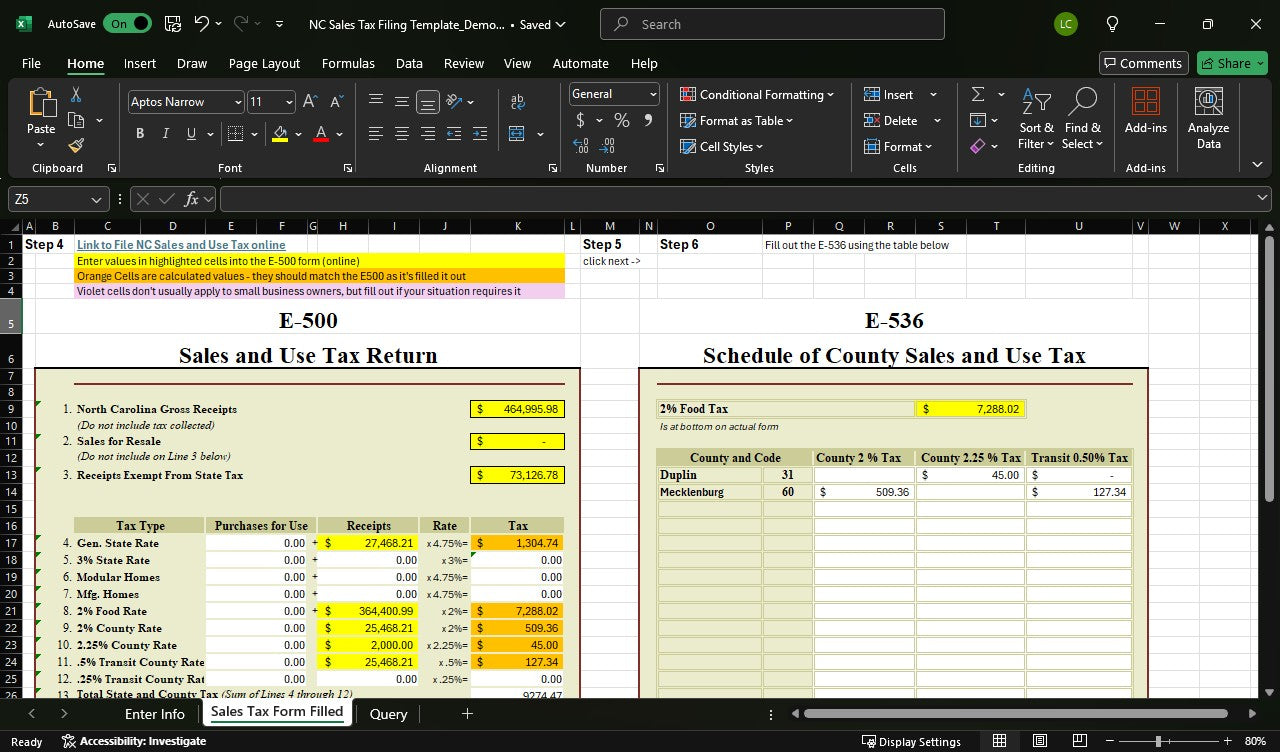Toggle Italic formatting

(x=165, y=134)
